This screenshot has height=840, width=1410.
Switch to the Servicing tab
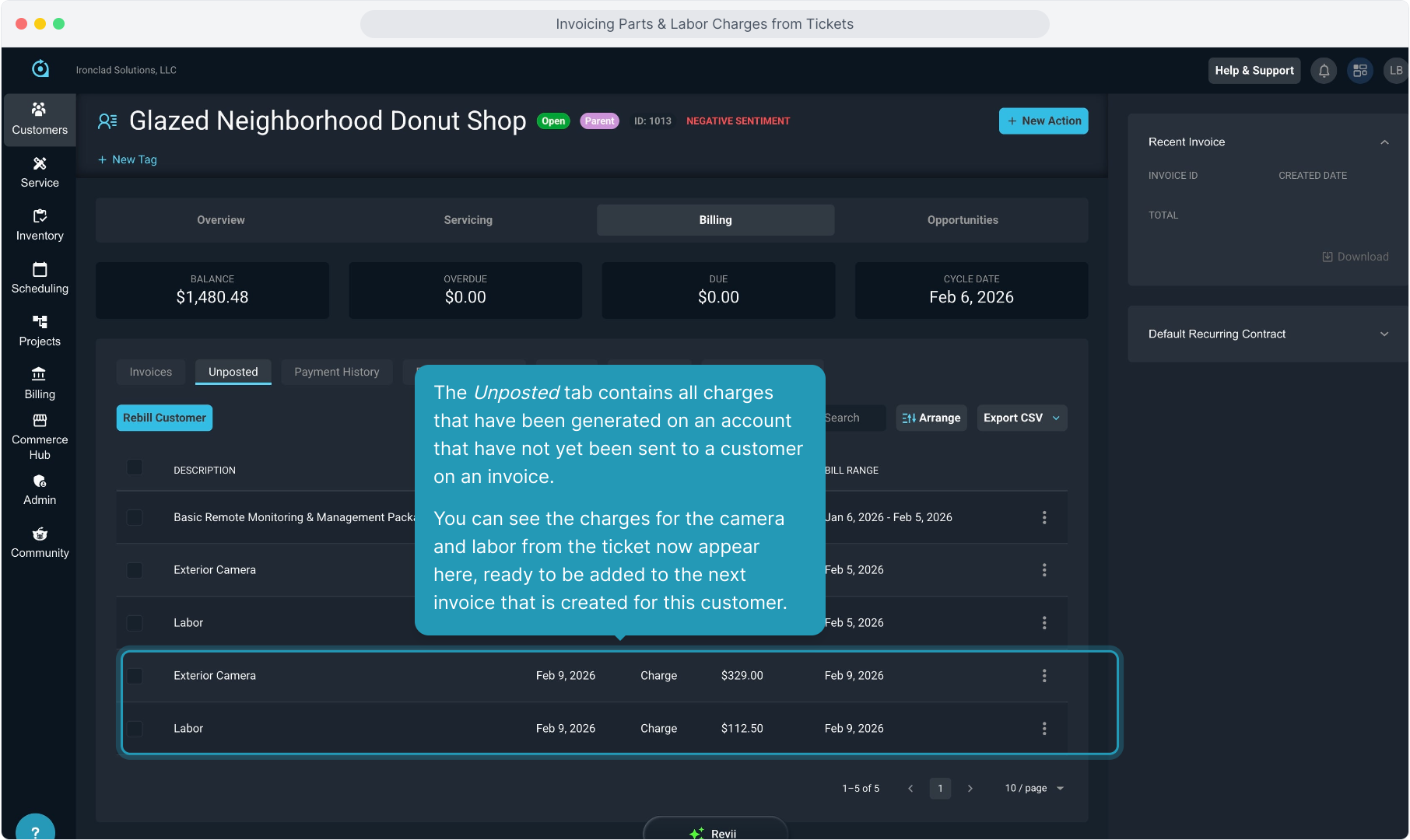tap(468, 220)
